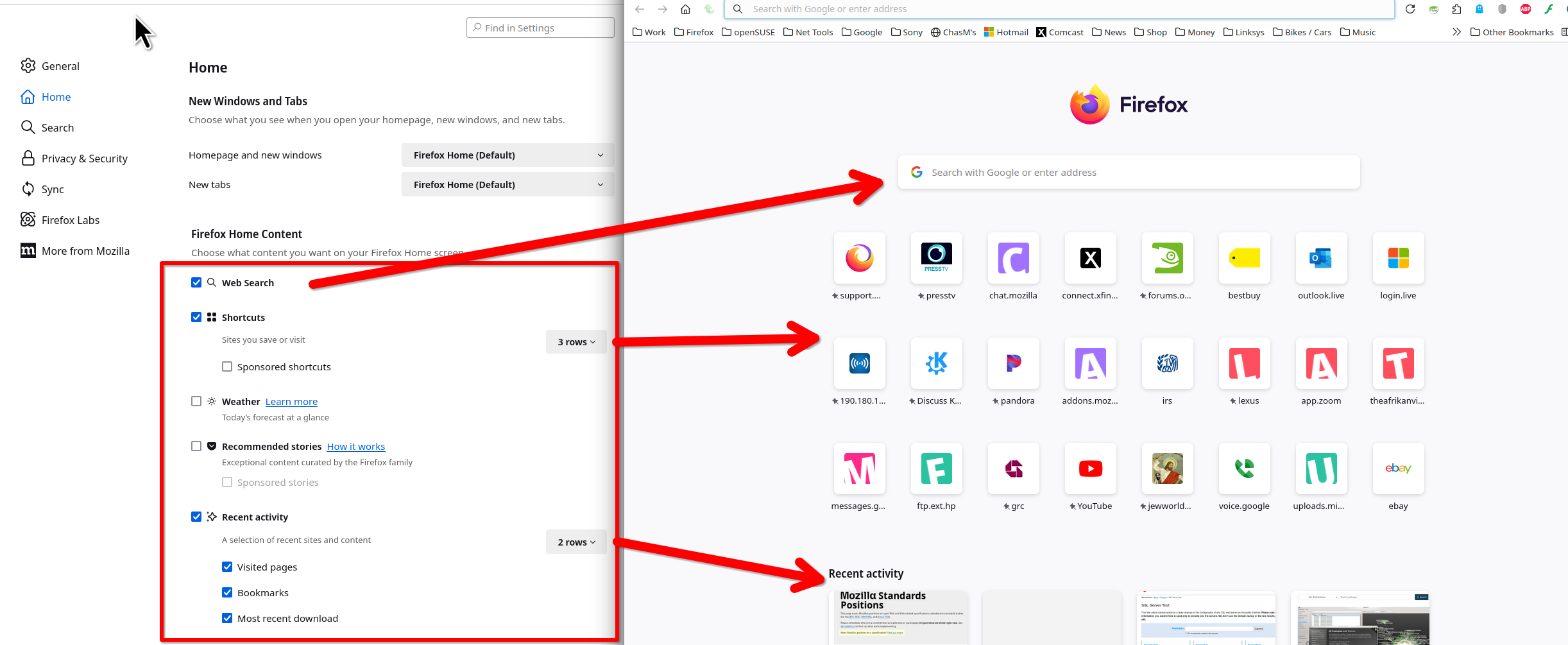Click the Hotmail bookmark

(1006, 32)
